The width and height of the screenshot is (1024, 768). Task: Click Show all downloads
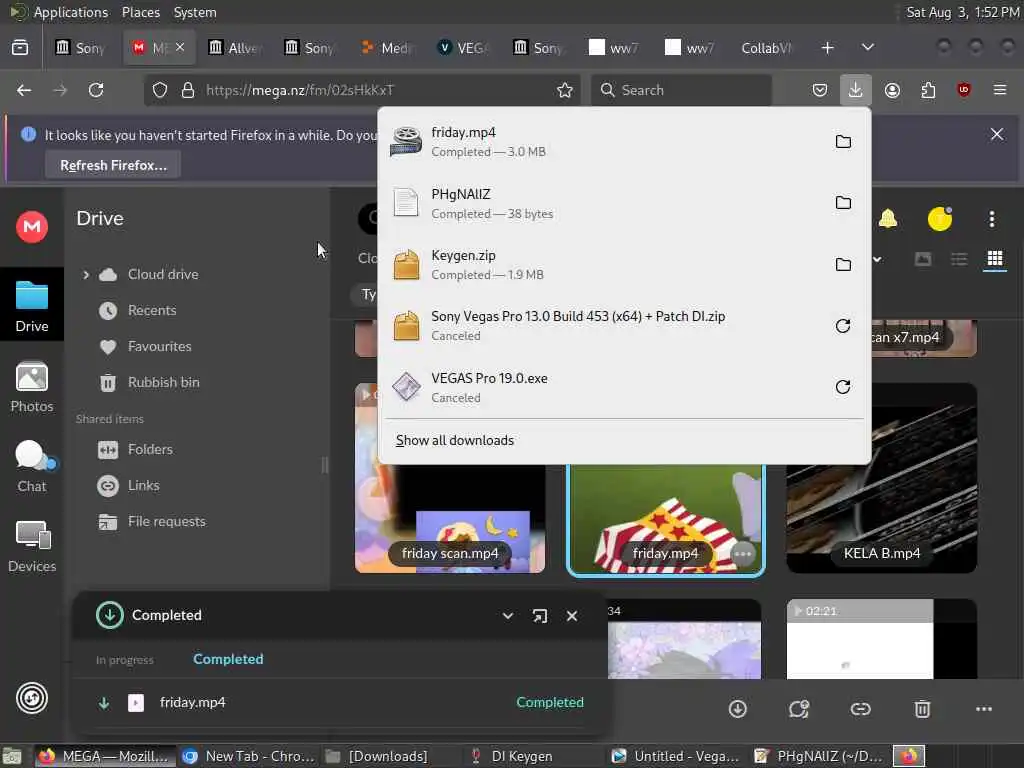pyautogui.click(x=455, y=441)
